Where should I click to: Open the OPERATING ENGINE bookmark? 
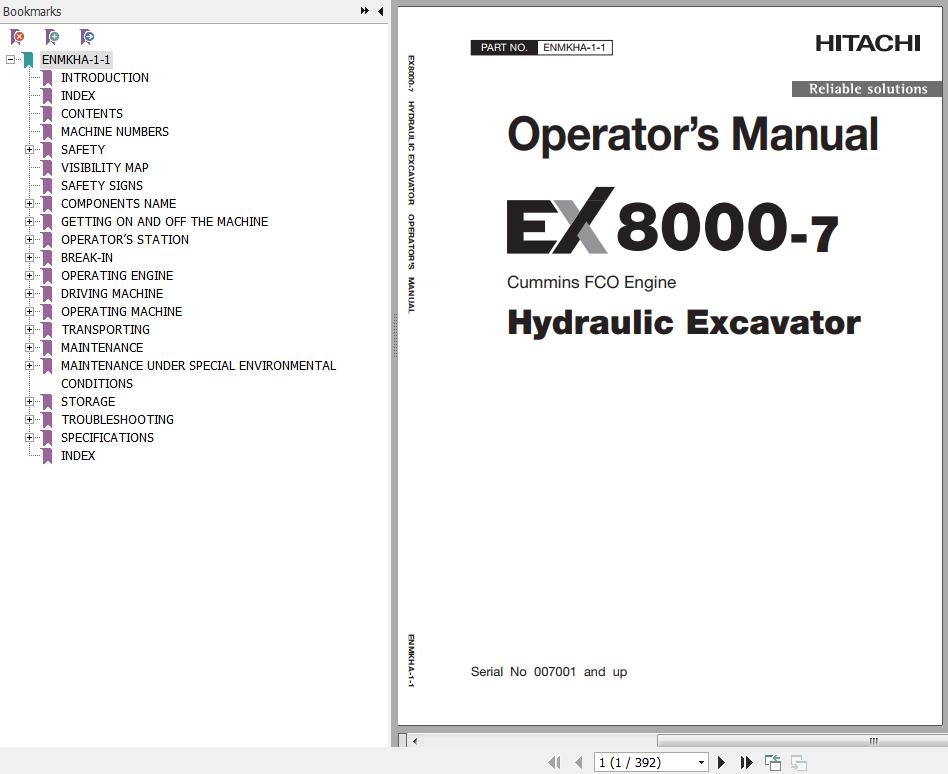[x=117, y=276]
